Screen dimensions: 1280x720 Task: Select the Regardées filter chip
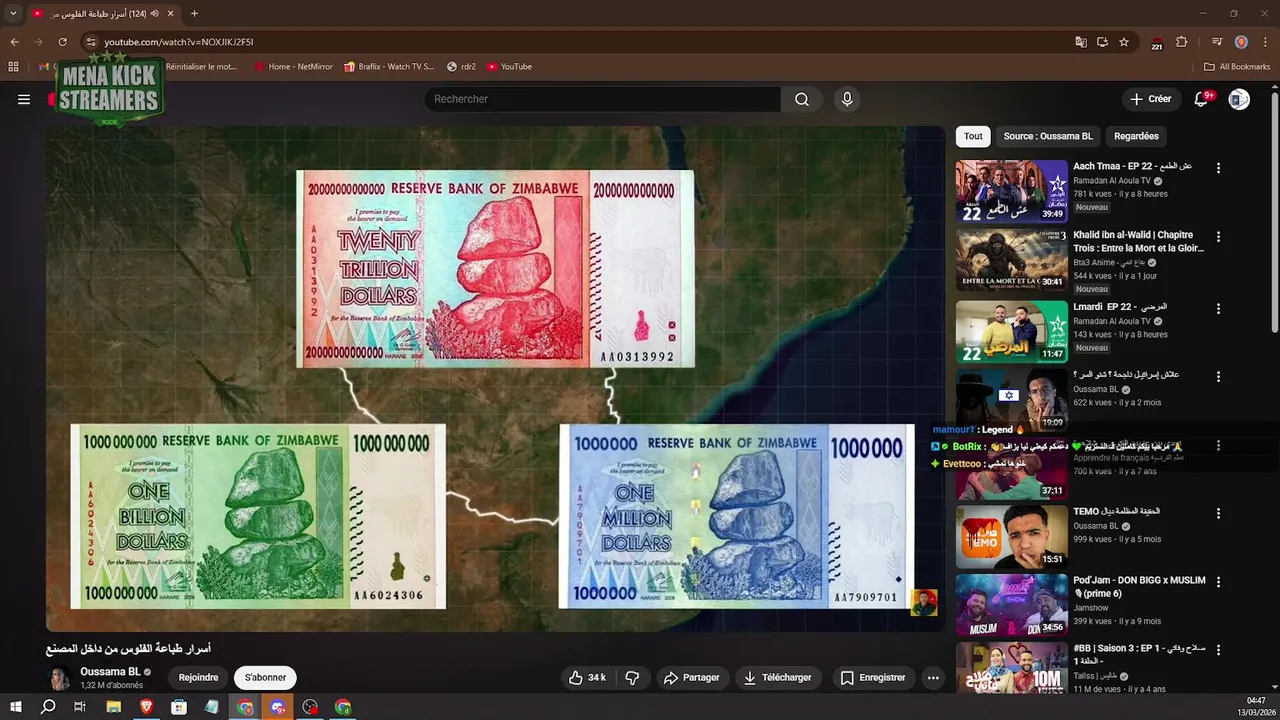click(1136, 136)
